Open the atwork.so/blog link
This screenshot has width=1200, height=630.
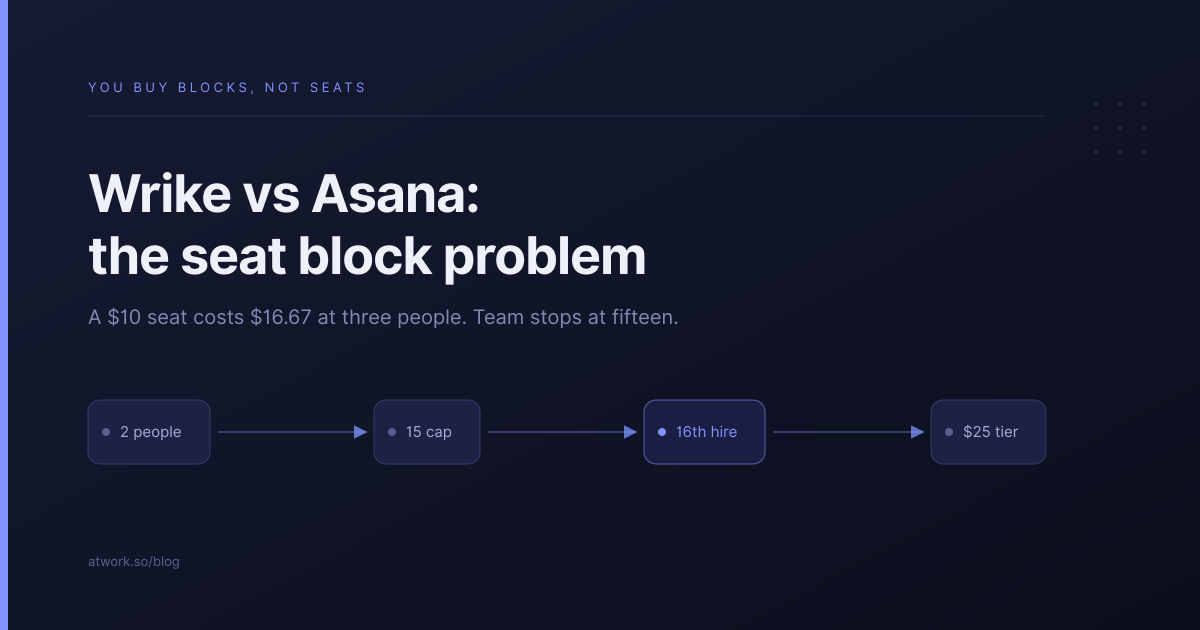134,562
